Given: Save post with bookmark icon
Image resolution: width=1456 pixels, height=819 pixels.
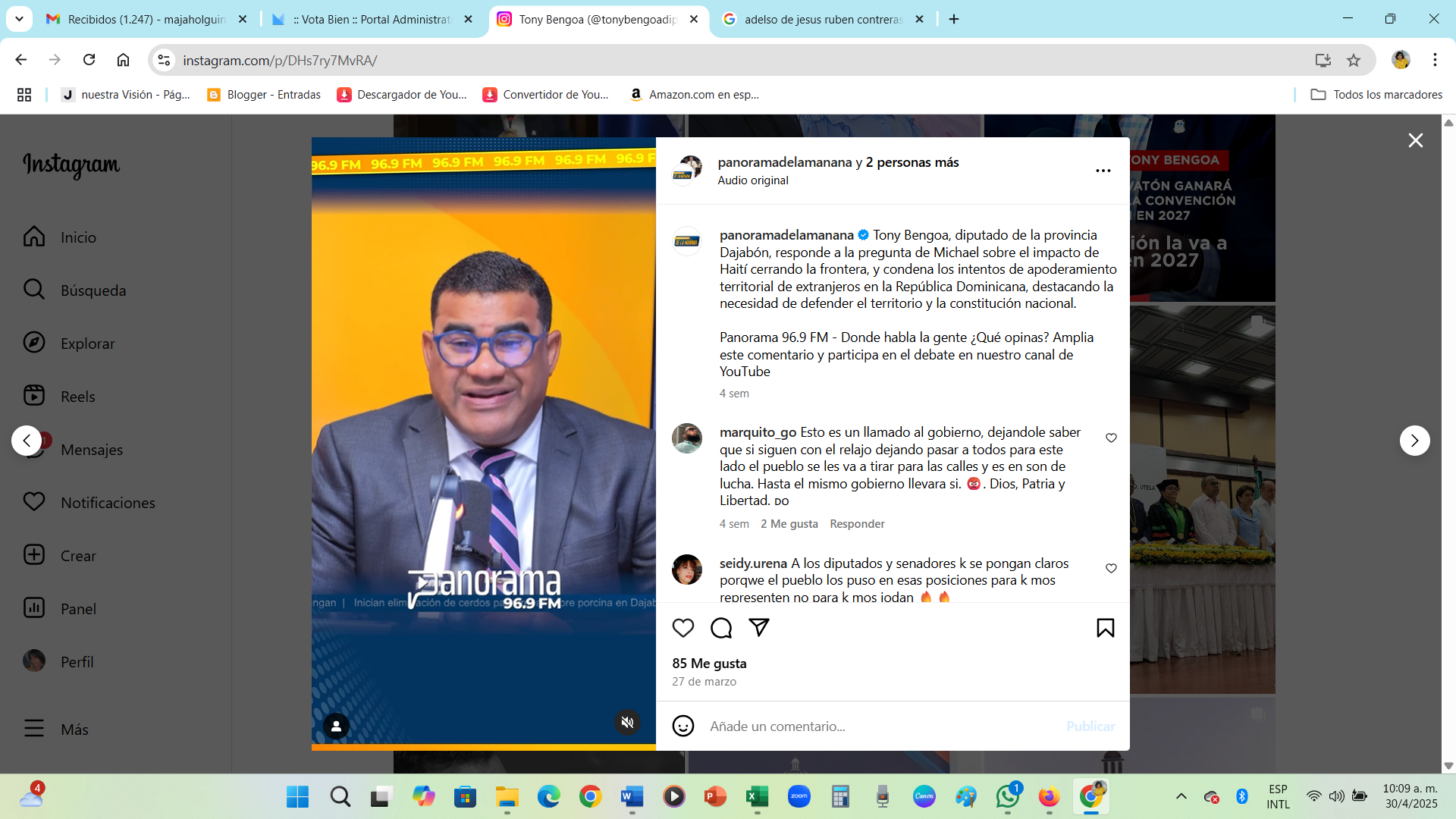Looking at the screenshot, I should (x=1105, y=628).
